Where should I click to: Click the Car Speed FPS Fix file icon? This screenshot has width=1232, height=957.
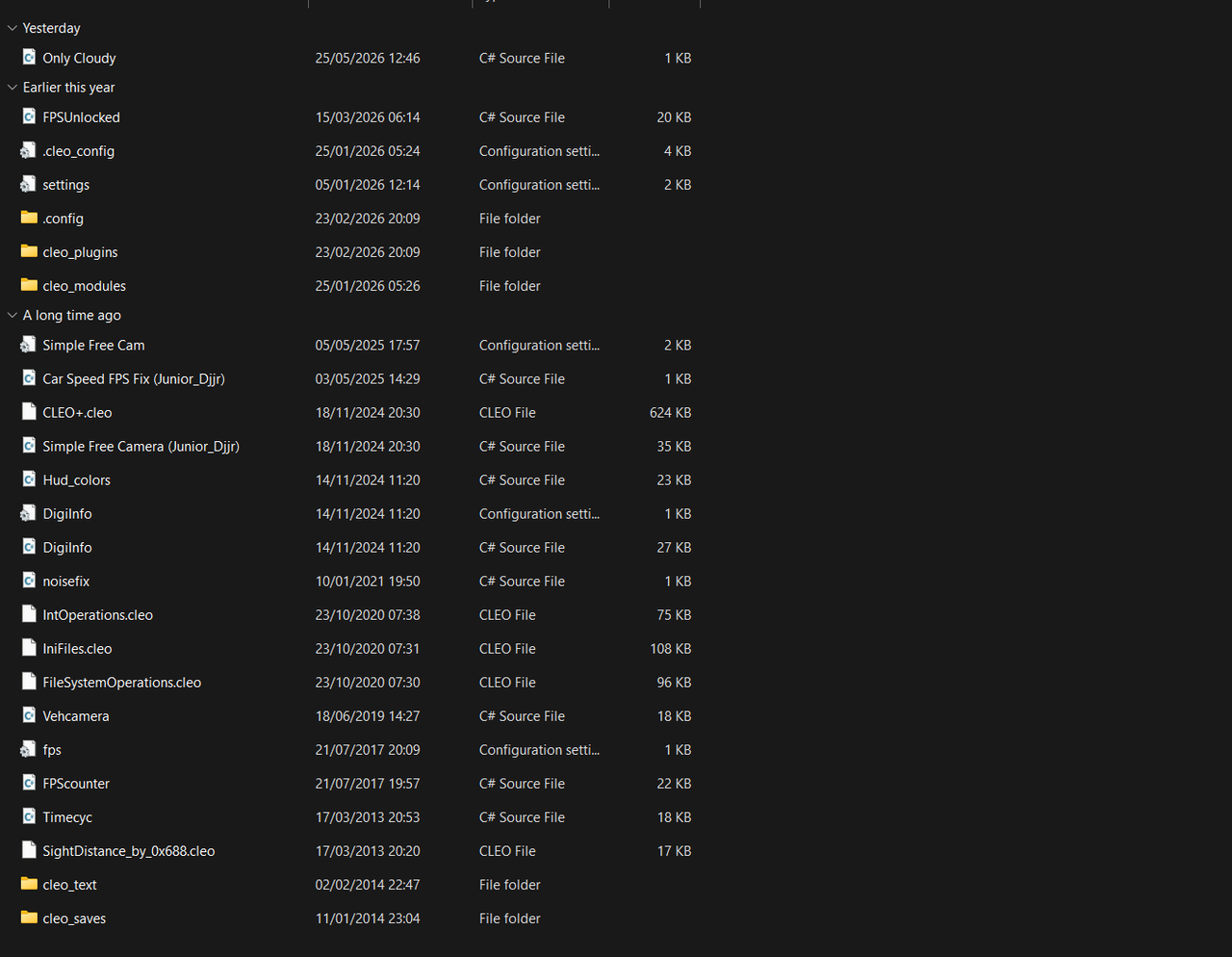[29, 378]
